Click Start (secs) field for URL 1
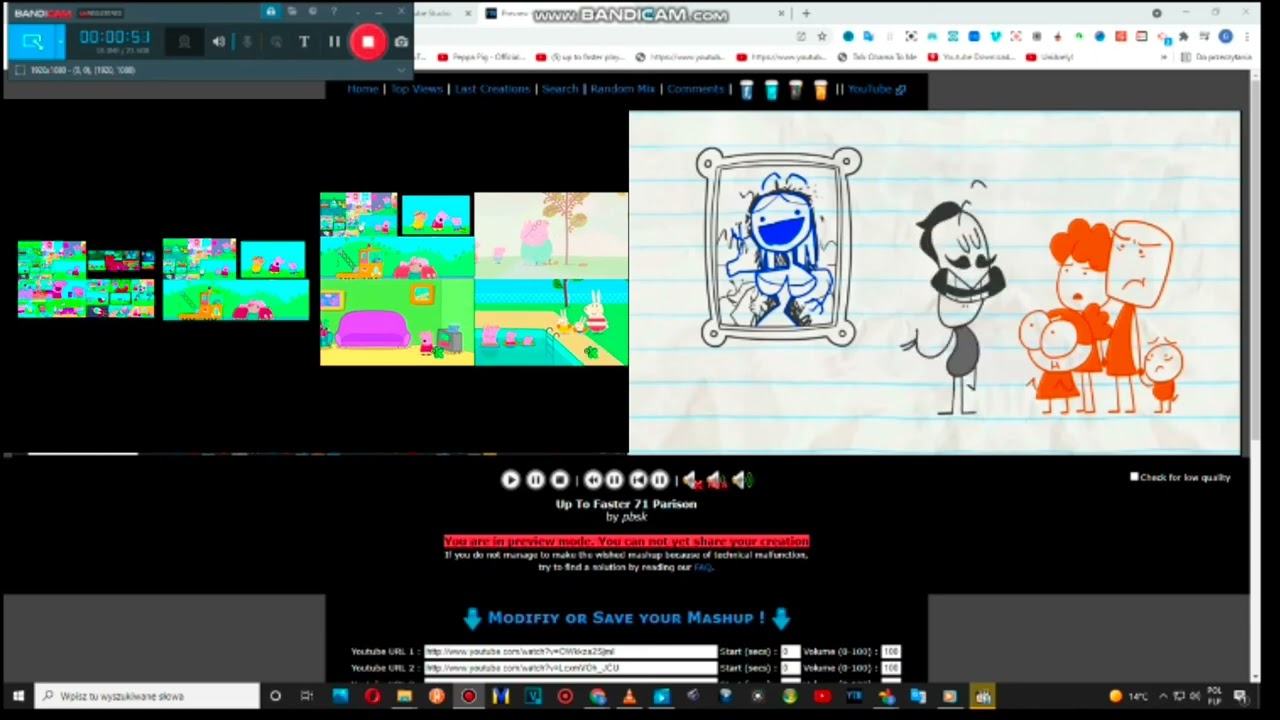Screen dimensions: 1280x720 [x=790, y=651]
